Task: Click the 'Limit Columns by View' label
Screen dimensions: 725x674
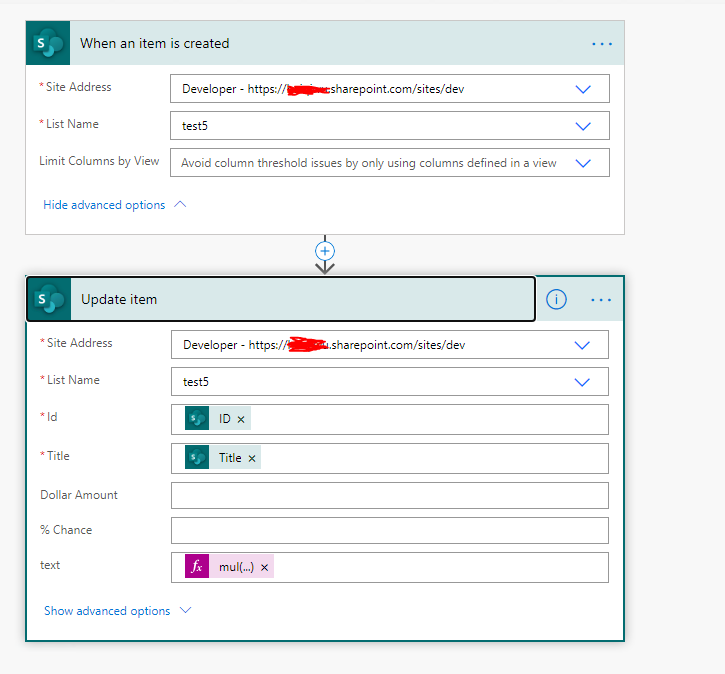Action: pos(99,161)
